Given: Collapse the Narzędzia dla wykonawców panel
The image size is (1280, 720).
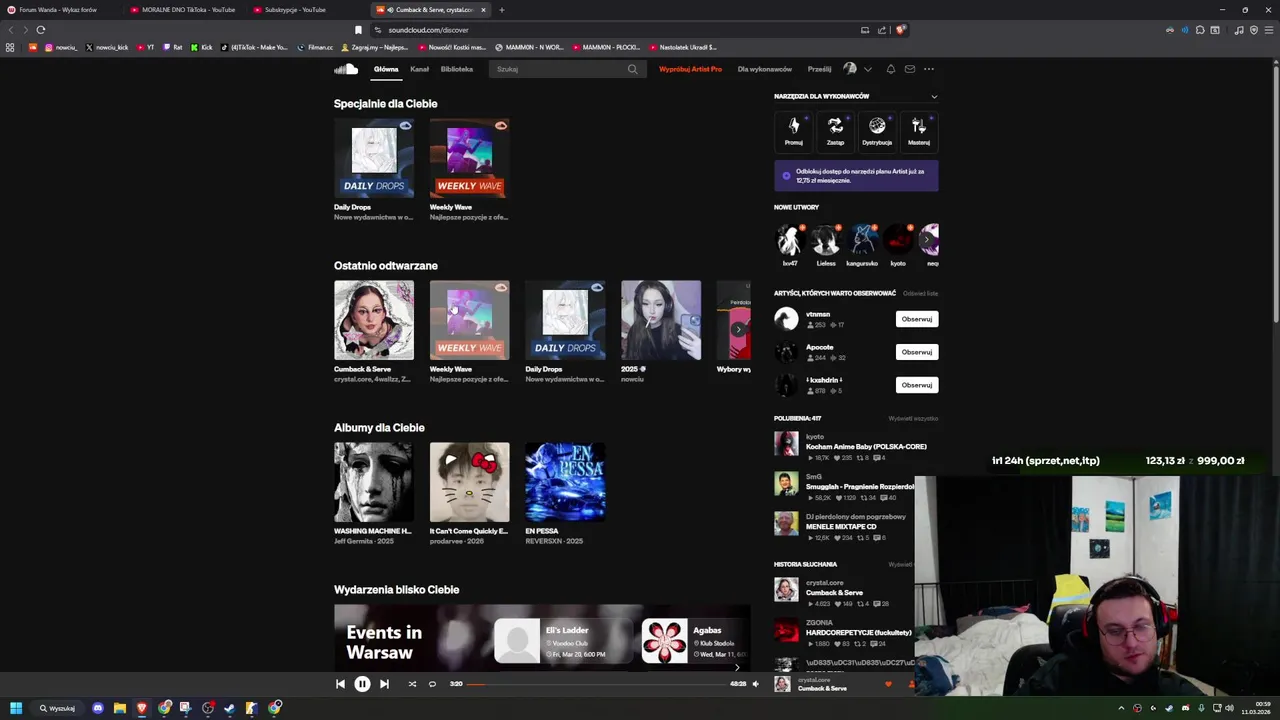Looking at the screenshot, I should point(934,96).
